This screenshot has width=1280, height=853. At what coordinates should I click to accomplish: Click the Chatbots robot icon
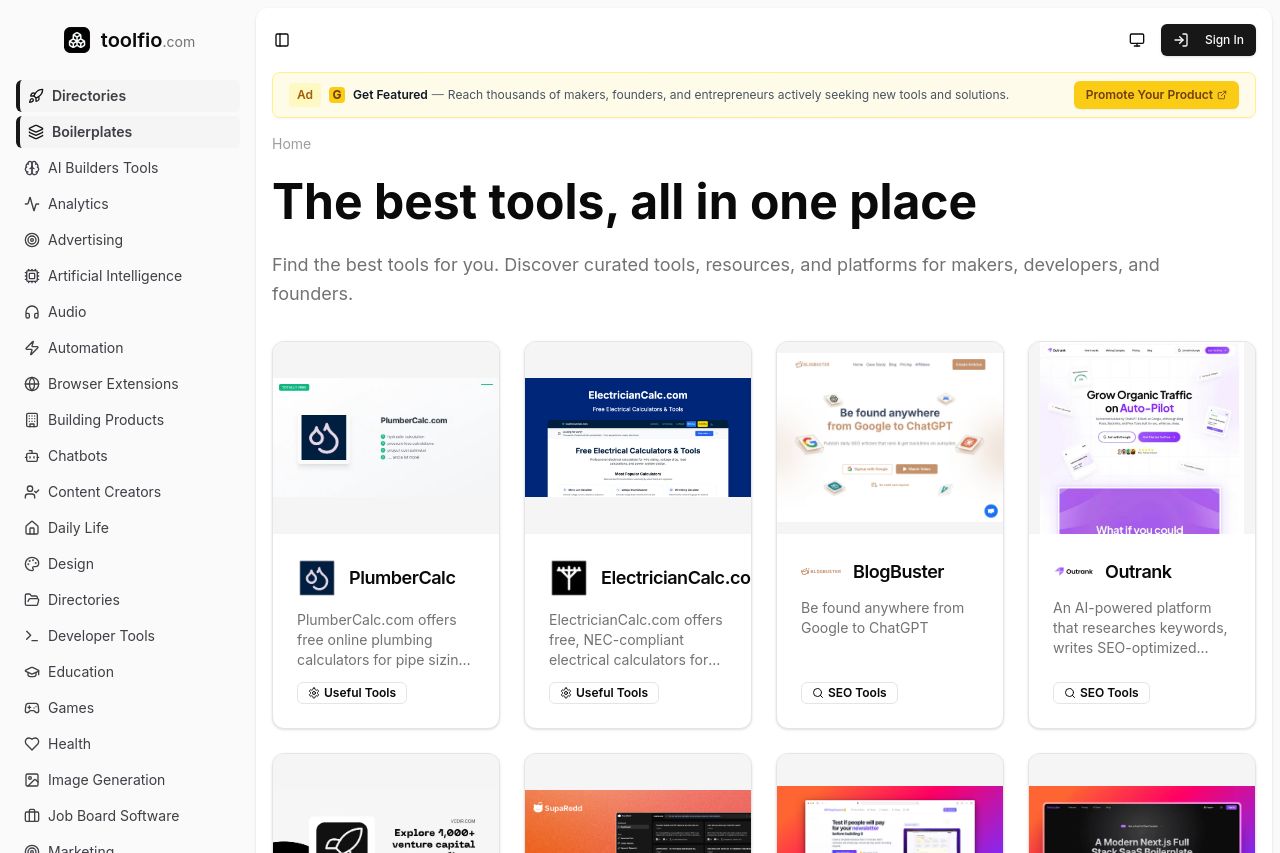click(x=32, y=456)
